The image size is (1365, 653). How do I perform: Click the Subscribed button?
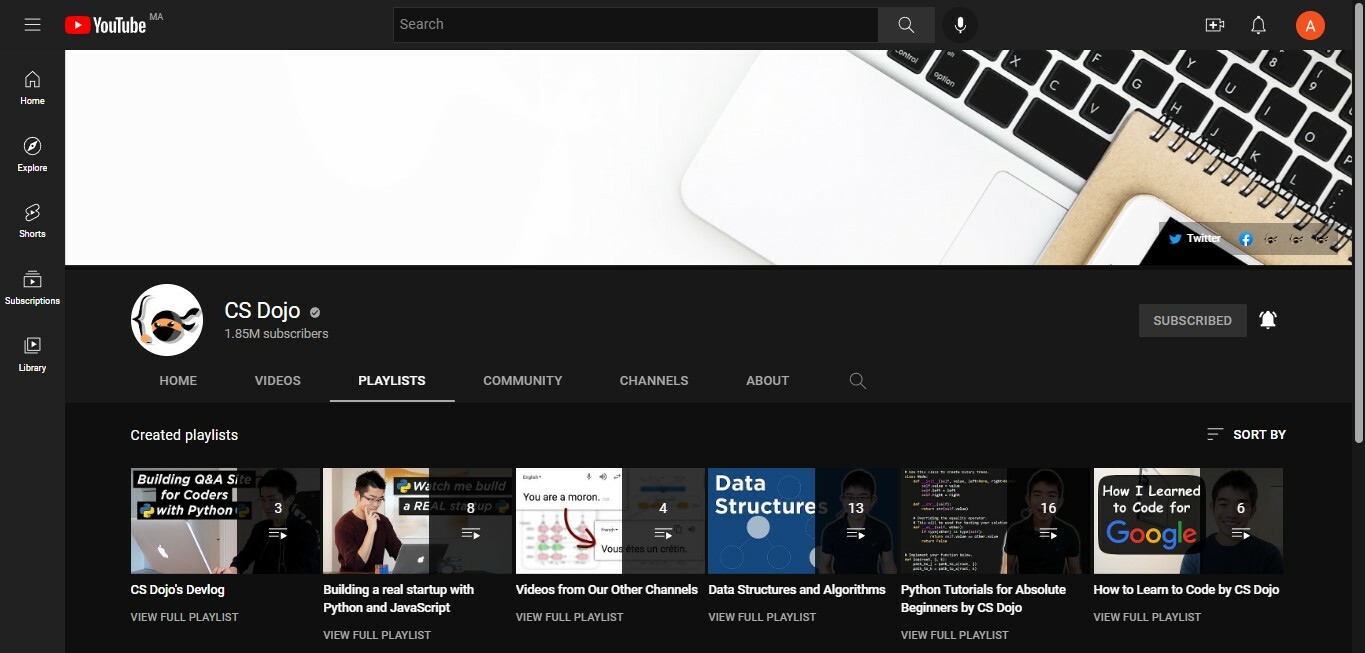pos(1192,321)
